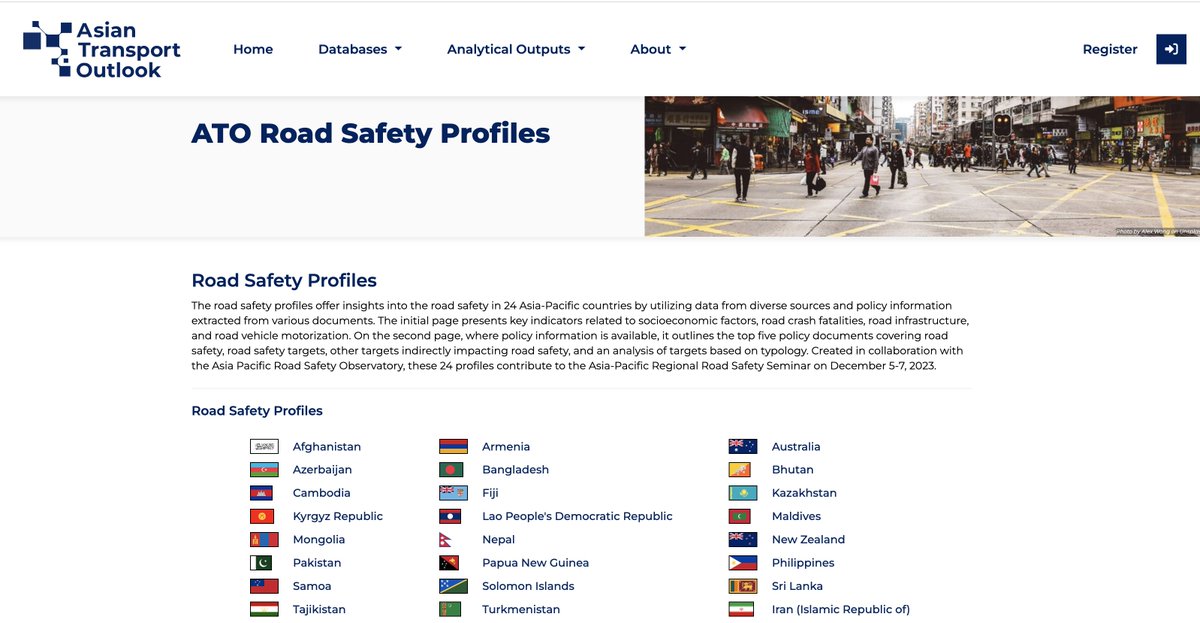Click the Solomon Islands flag icon
This screenshot has height=623, width=1200.
(453, 586)
